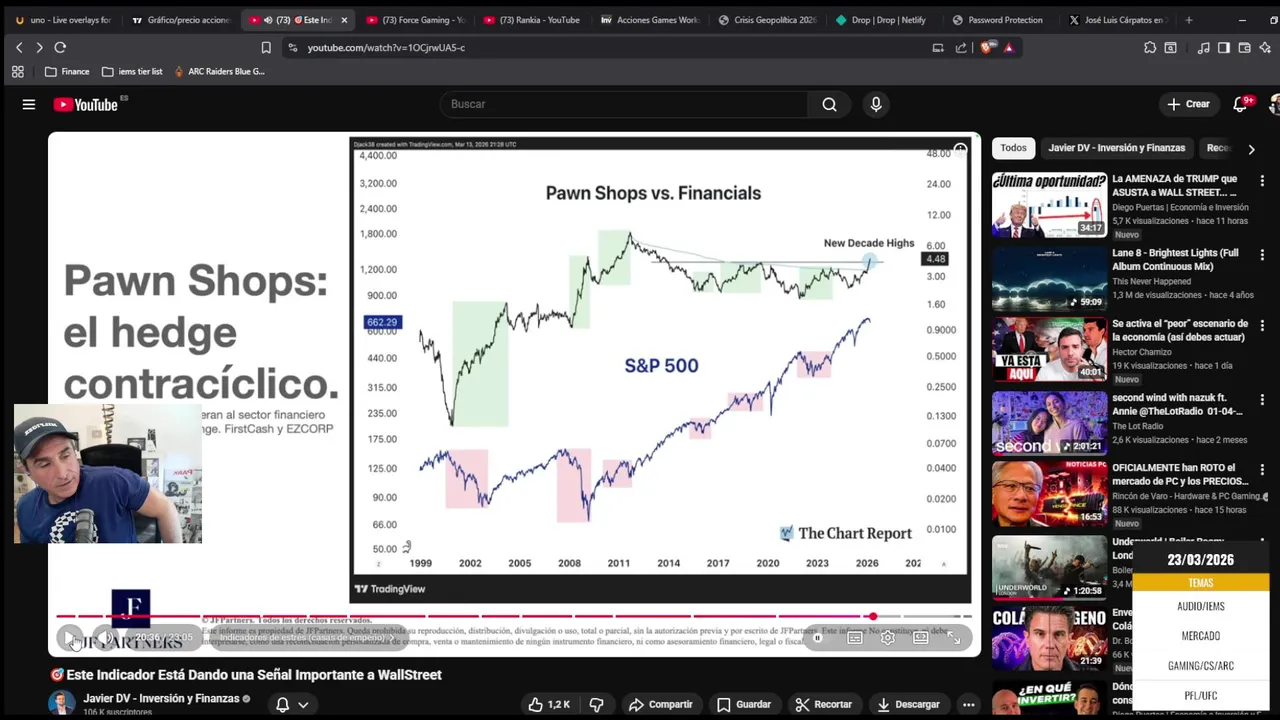This screenshot has width=1280, height=720.
Task: Switch to Password Protection browser tab
Action: point(1000,20)
